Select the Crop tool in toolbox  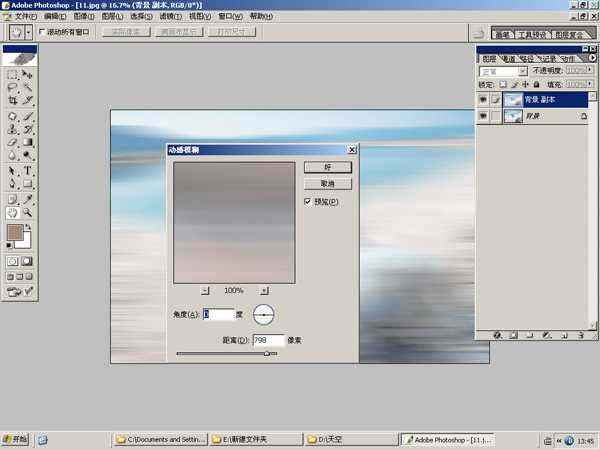click(x=12, y=101)
